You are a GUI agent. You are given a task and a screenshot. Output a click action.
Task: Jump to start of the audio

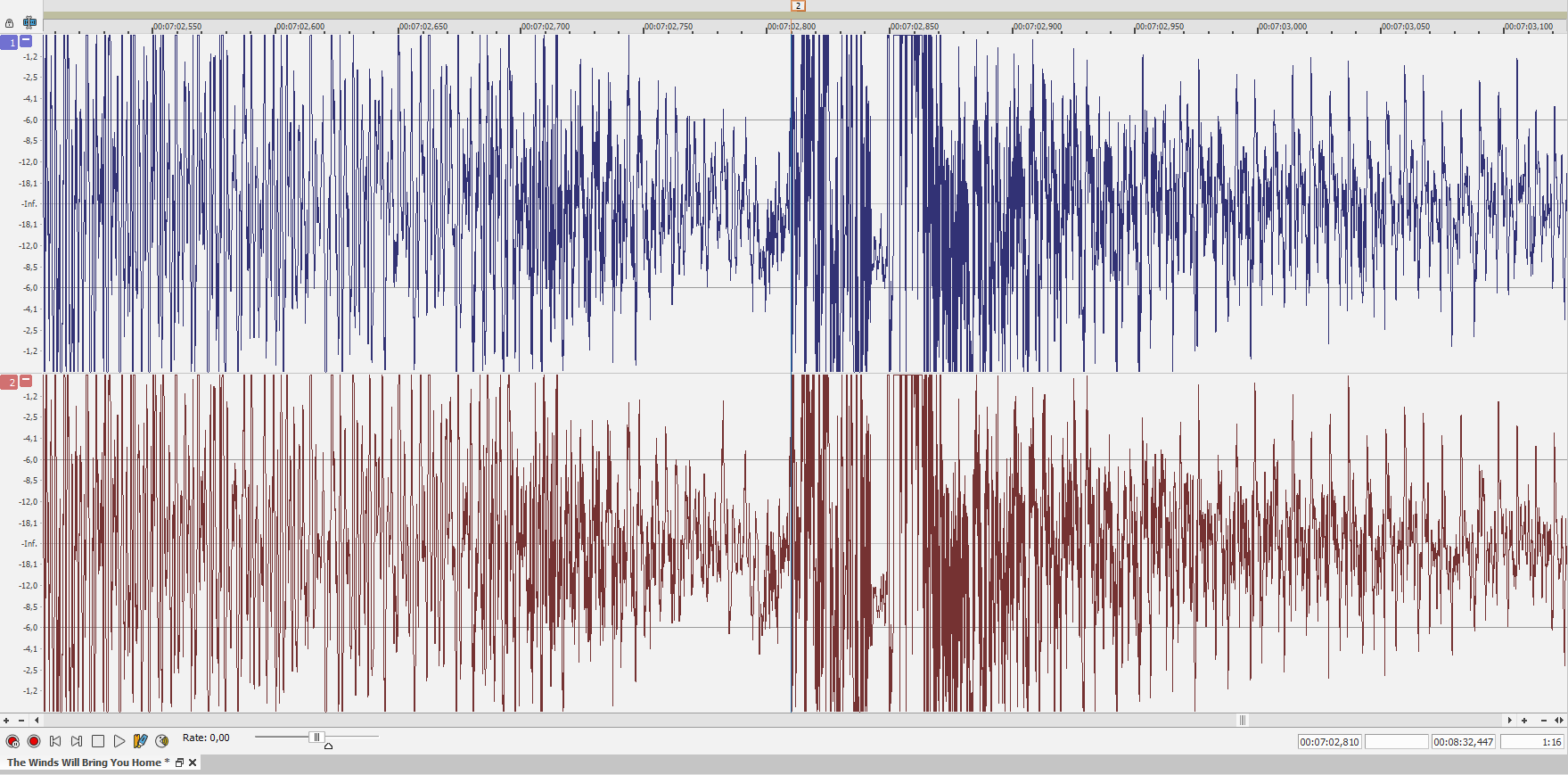click(x=55, y=741)
